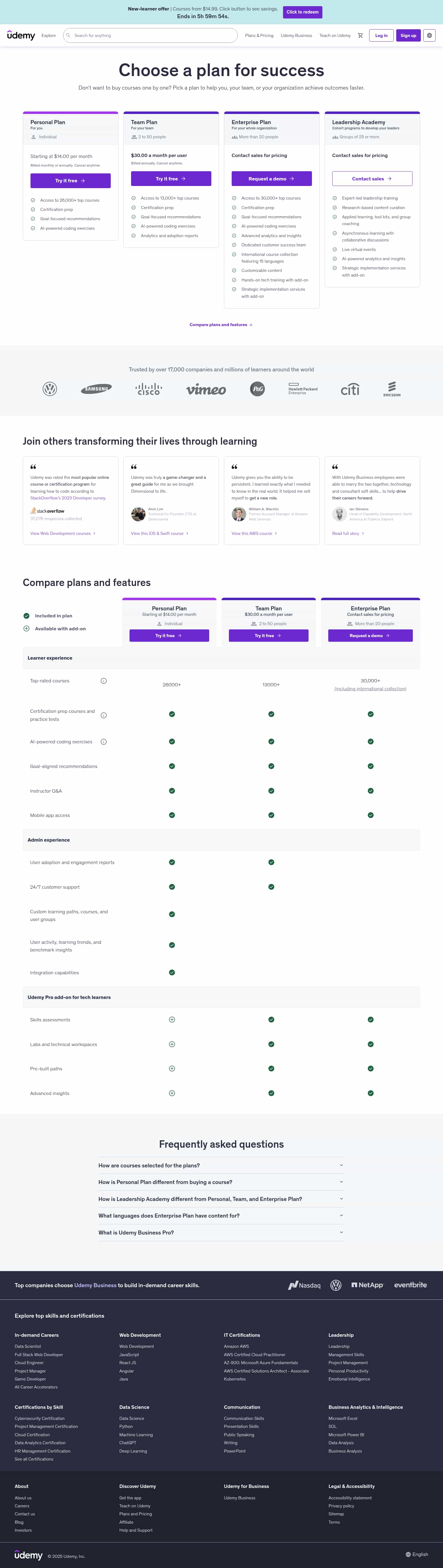Viewport: 443px width, 1568px height.
Task: Follow the 'Compare plans and features' link
Action: (x=221, y=325)
